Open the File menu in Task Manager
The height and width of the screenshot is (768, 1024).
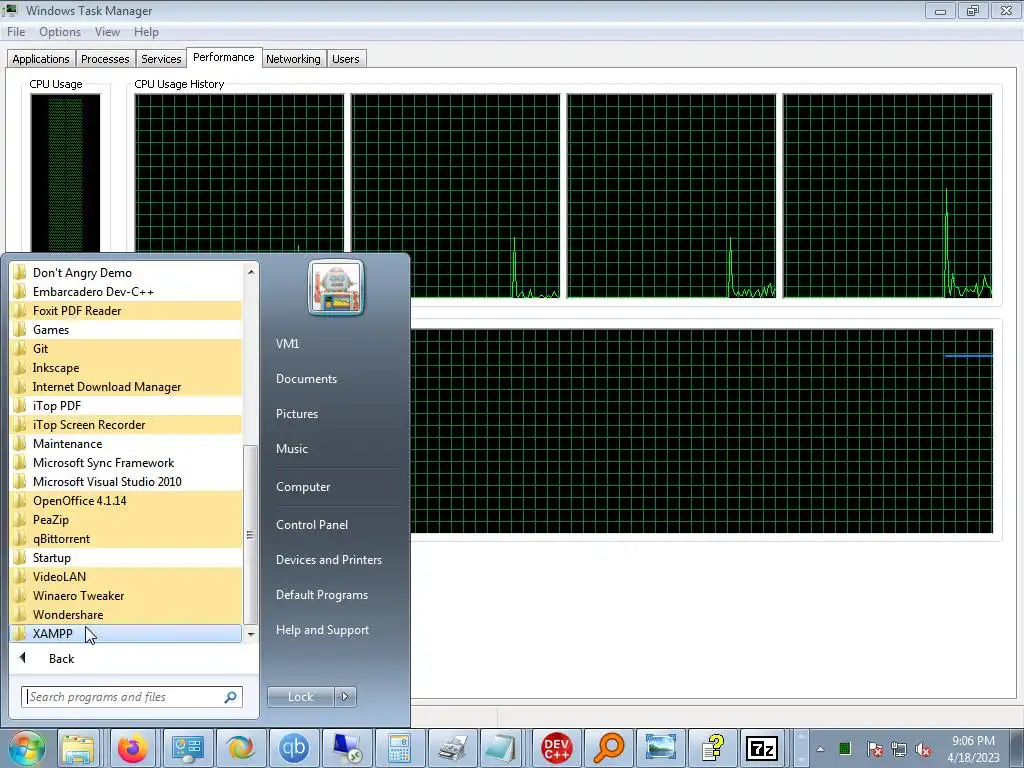click(16, 32)
